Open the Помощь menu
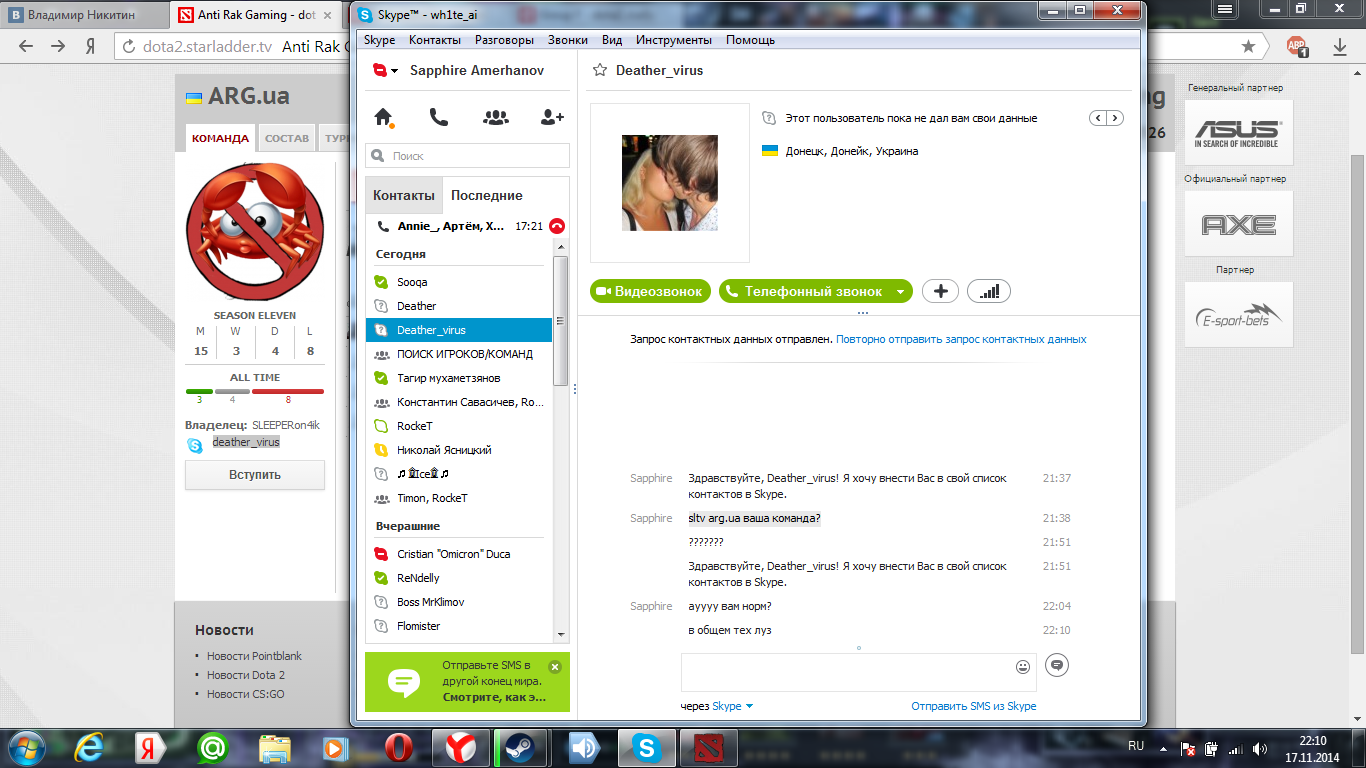 pos(750,40)
